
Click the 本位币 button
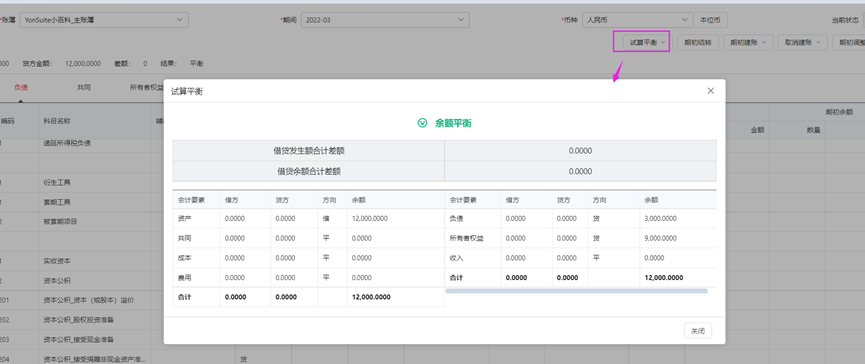710,20
